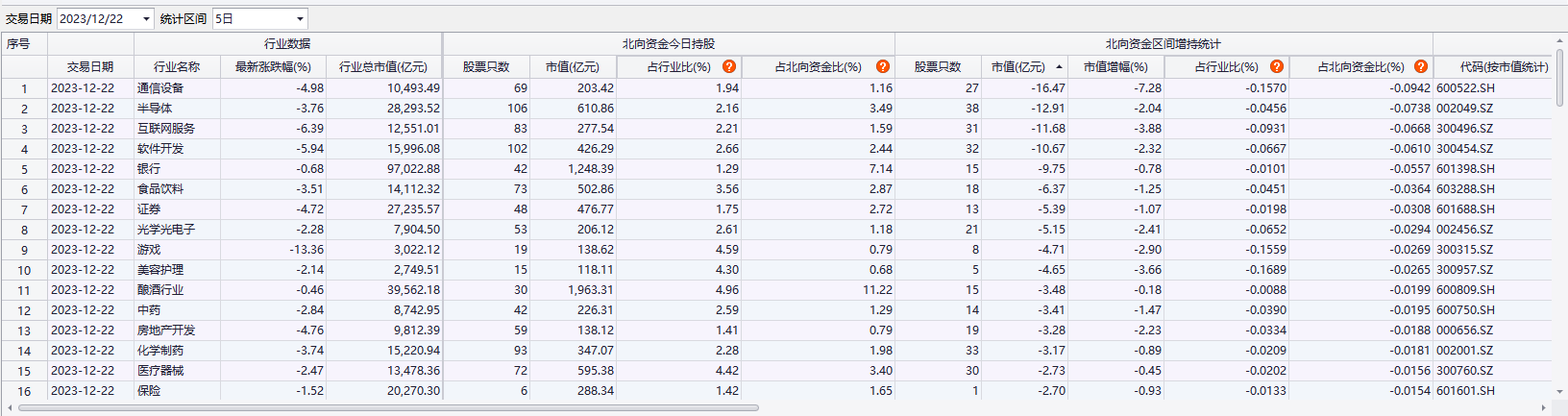
Task: Click help icon beside today's 占北向资金比(%) column
Action: point(882,66)
